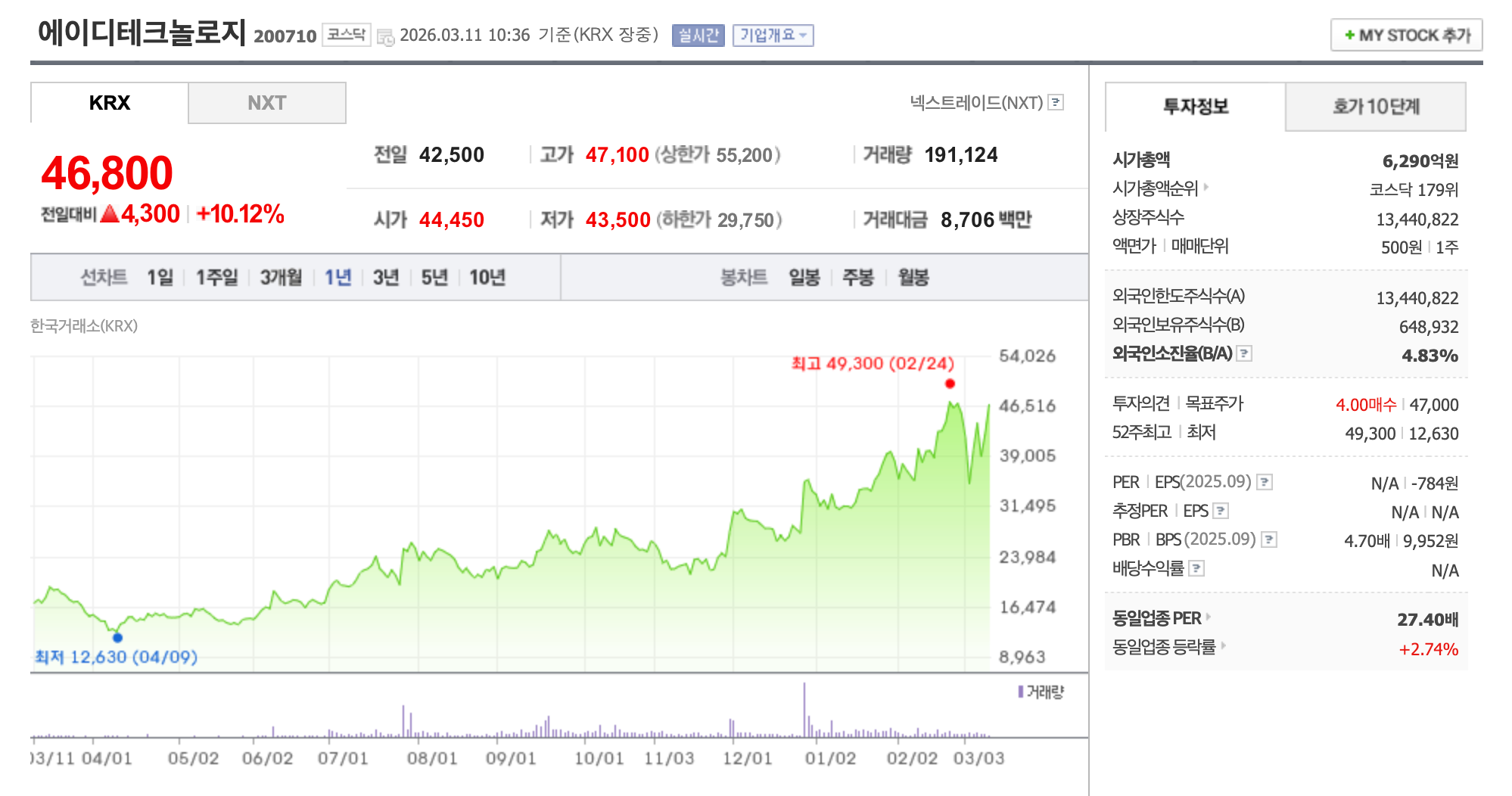Click the 최저 12,630 (04/09) label

[x=116, y=657]
